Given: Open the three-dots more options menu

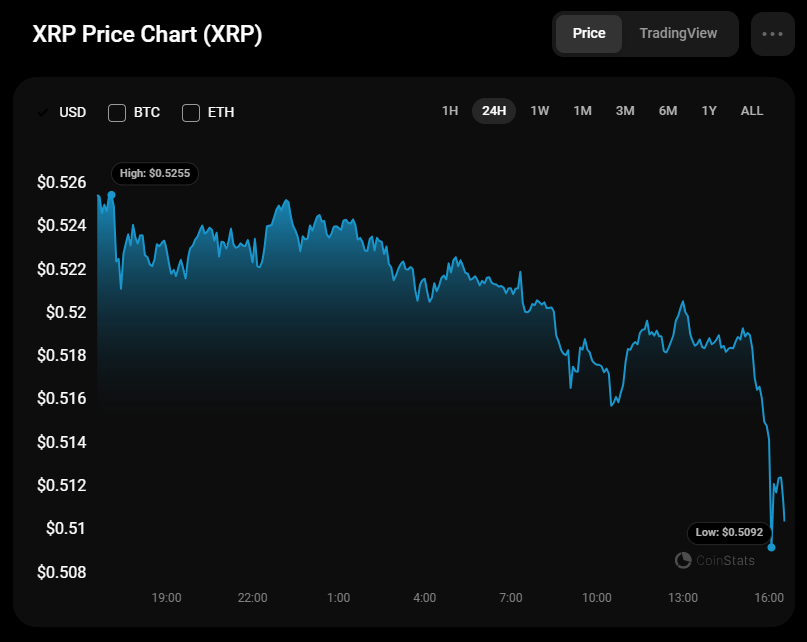Looking at the screenshot, I should click(x=772, y=34).
